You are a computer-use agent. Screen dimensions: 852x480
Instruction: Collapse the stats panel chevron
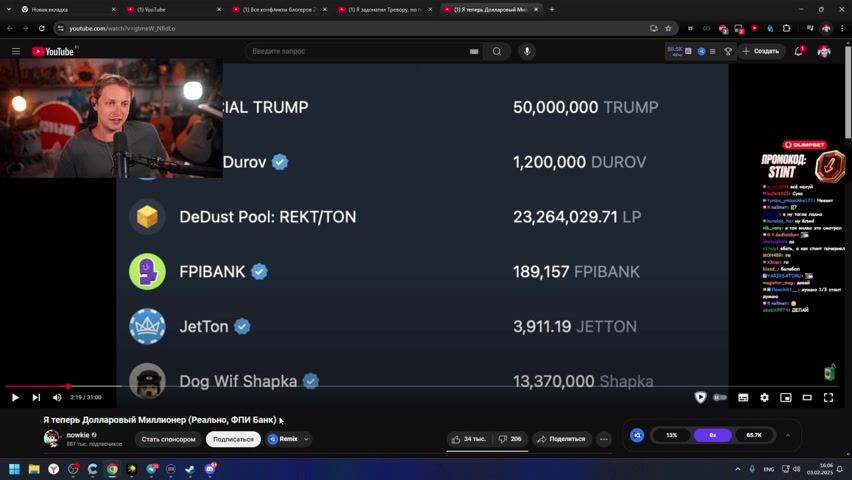(787, 435)
